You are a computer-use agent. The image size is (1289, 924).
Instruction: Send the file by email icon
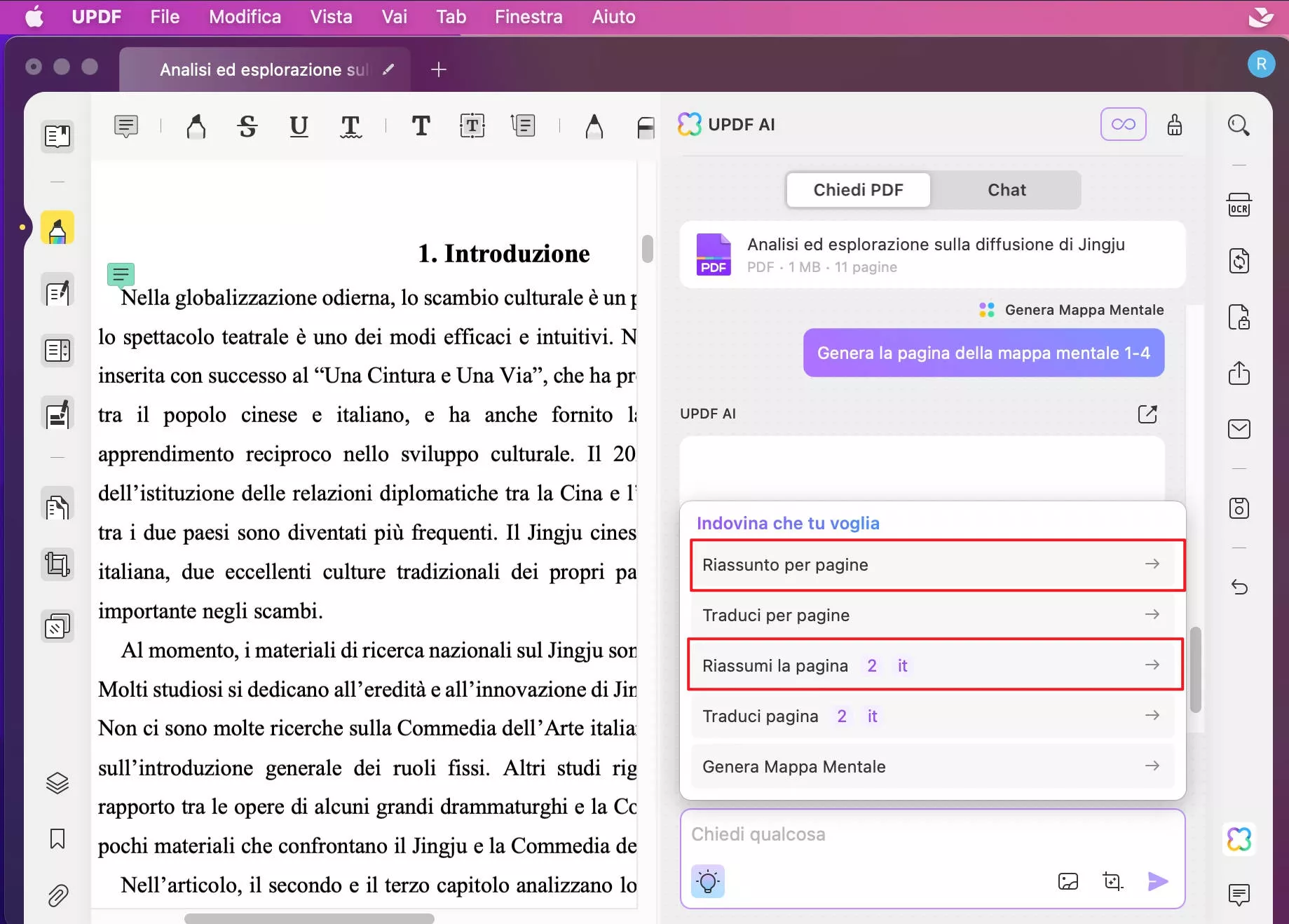pos(1239,429)
